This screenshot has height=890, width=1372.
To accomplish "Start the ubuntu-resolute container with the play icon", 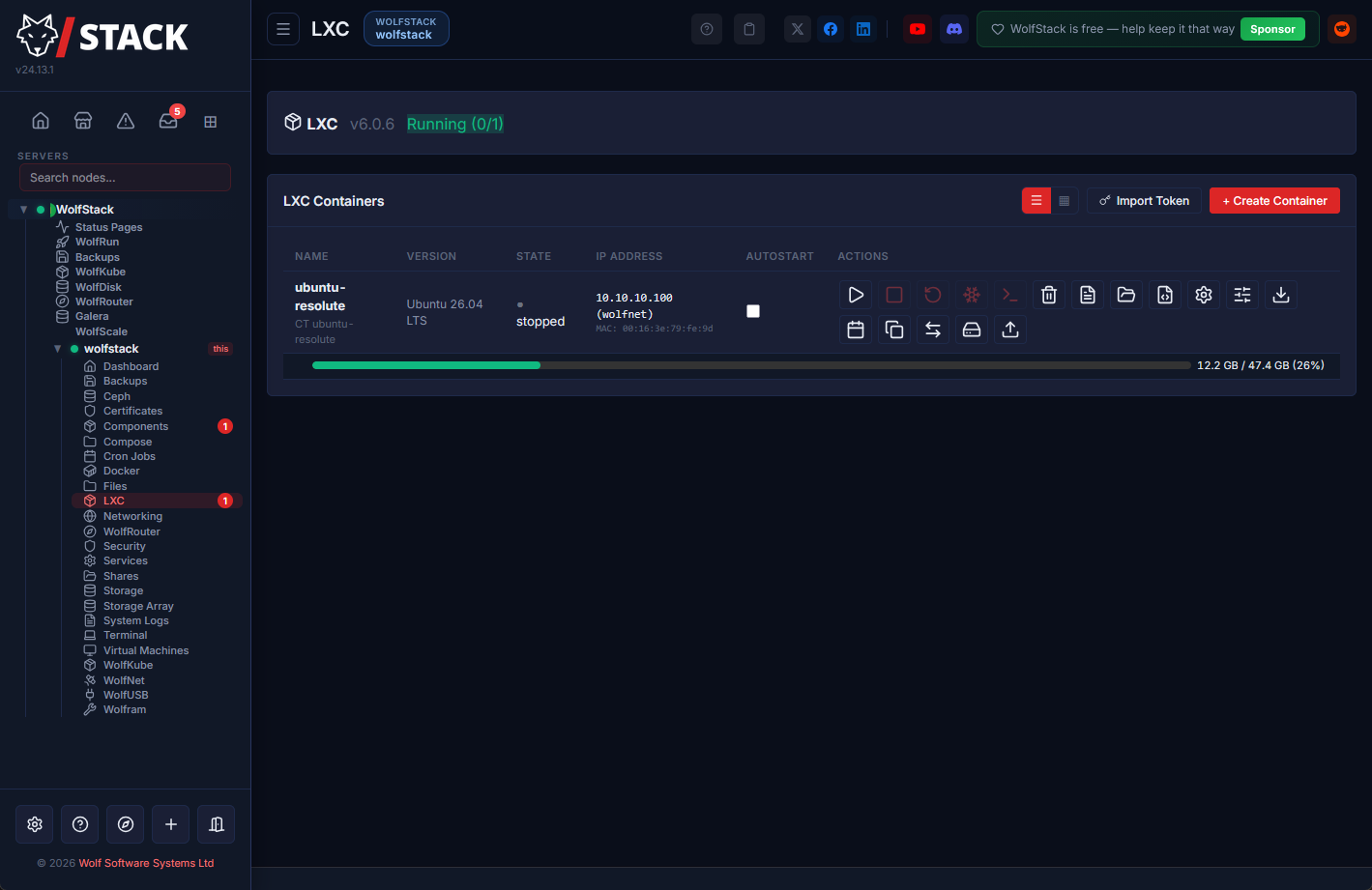I will (x=856, y=295).
